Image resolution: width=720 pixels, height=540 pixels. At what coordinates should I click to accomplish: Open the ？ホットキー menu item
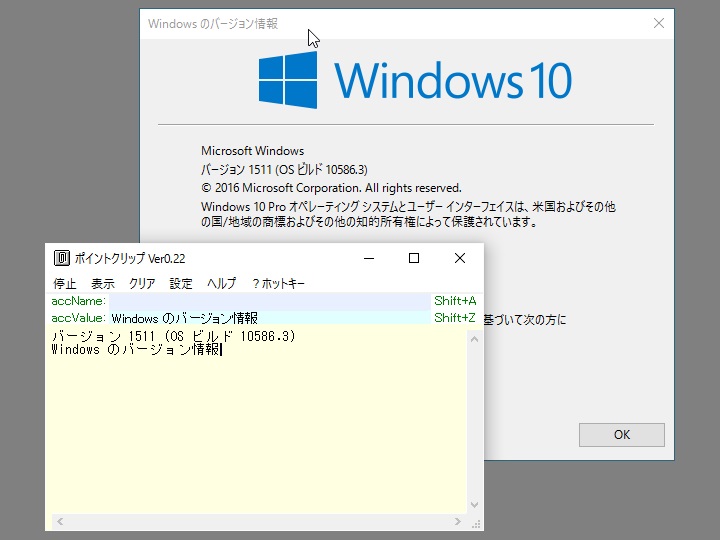[278, 283]
